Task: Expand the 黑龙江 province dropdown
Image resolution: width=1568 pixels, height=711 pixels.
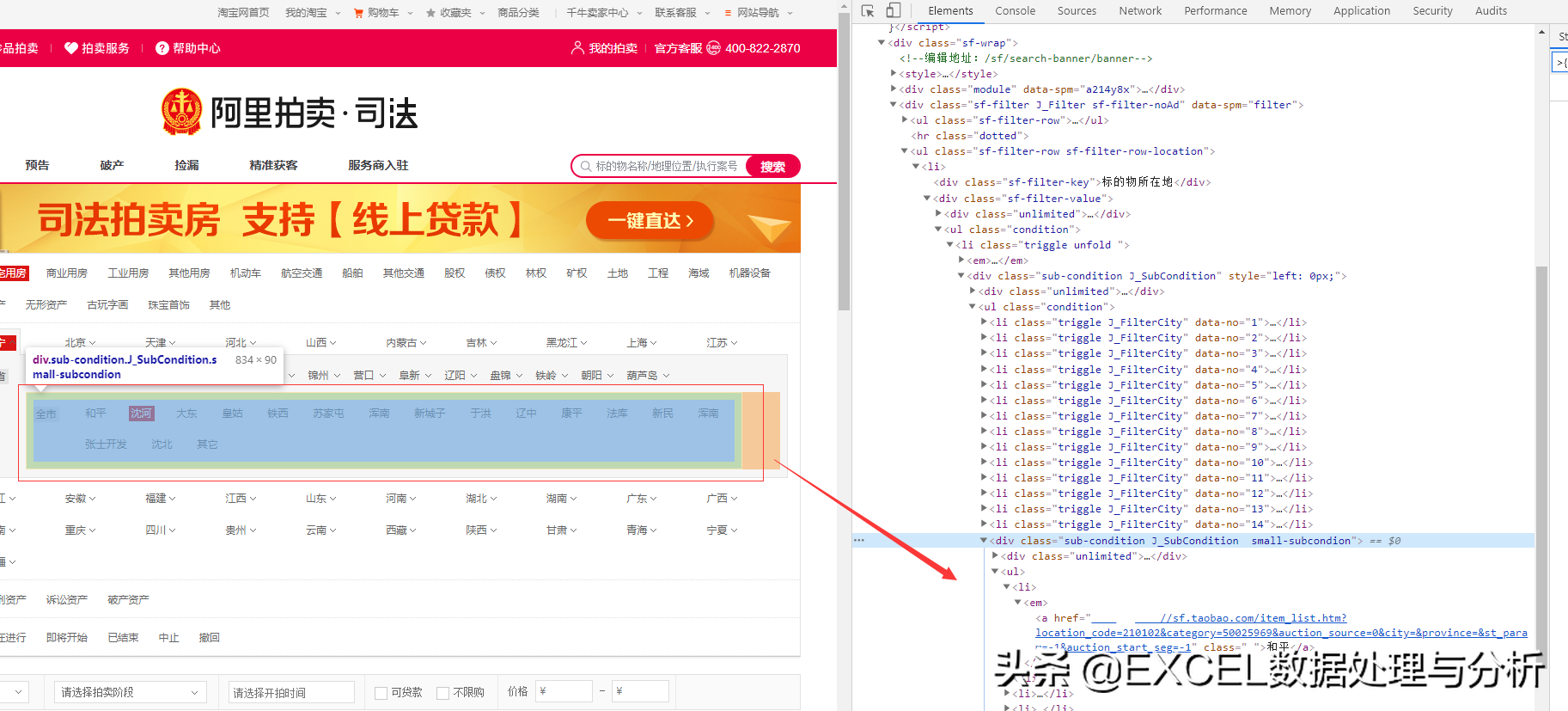Action: click(567, 343)
